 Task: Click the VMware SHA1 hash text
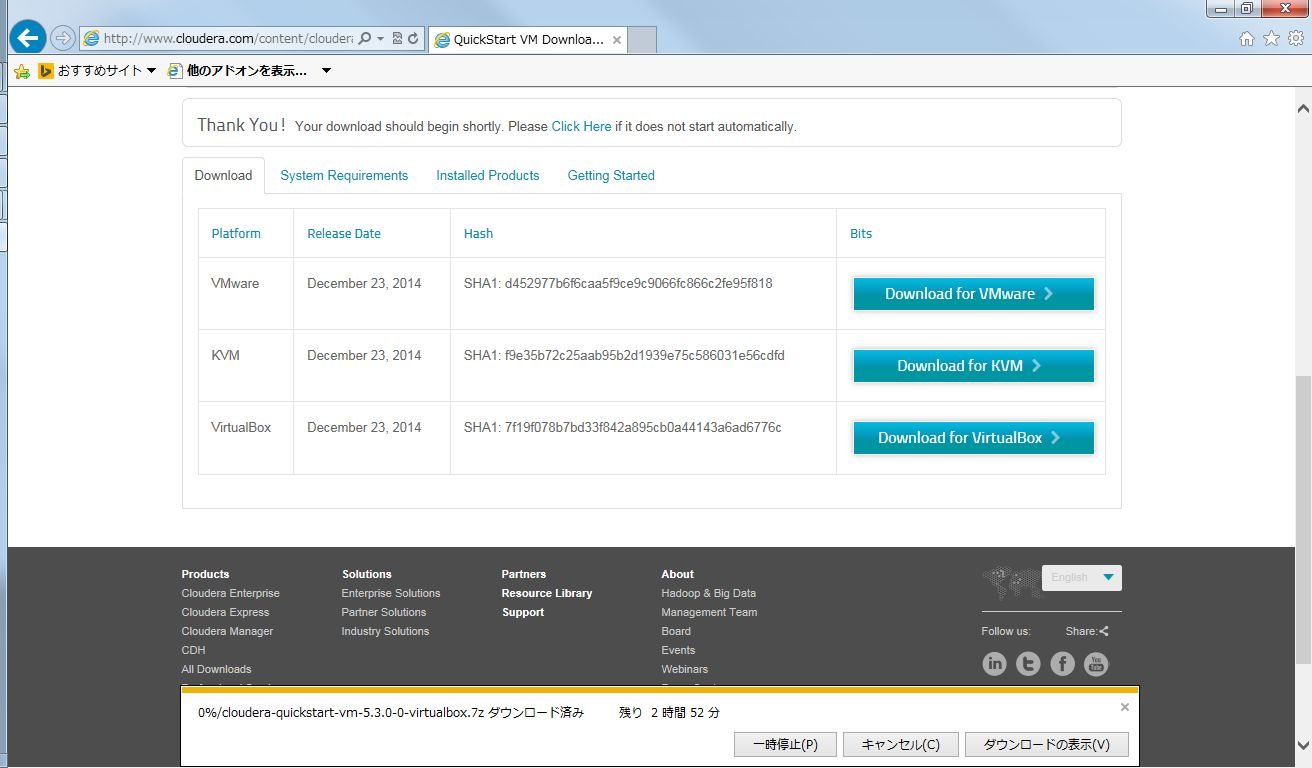click(618, 283)
